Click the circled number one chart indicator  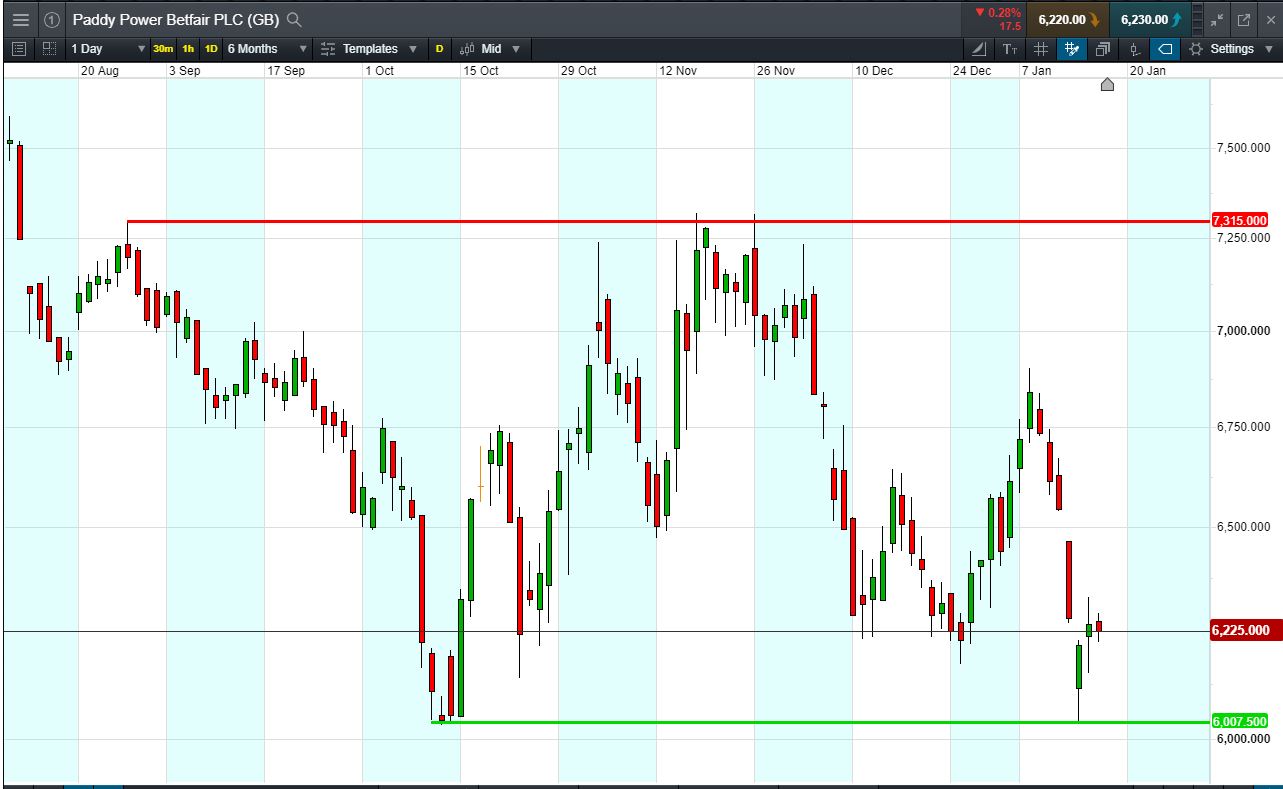point(52,19)
